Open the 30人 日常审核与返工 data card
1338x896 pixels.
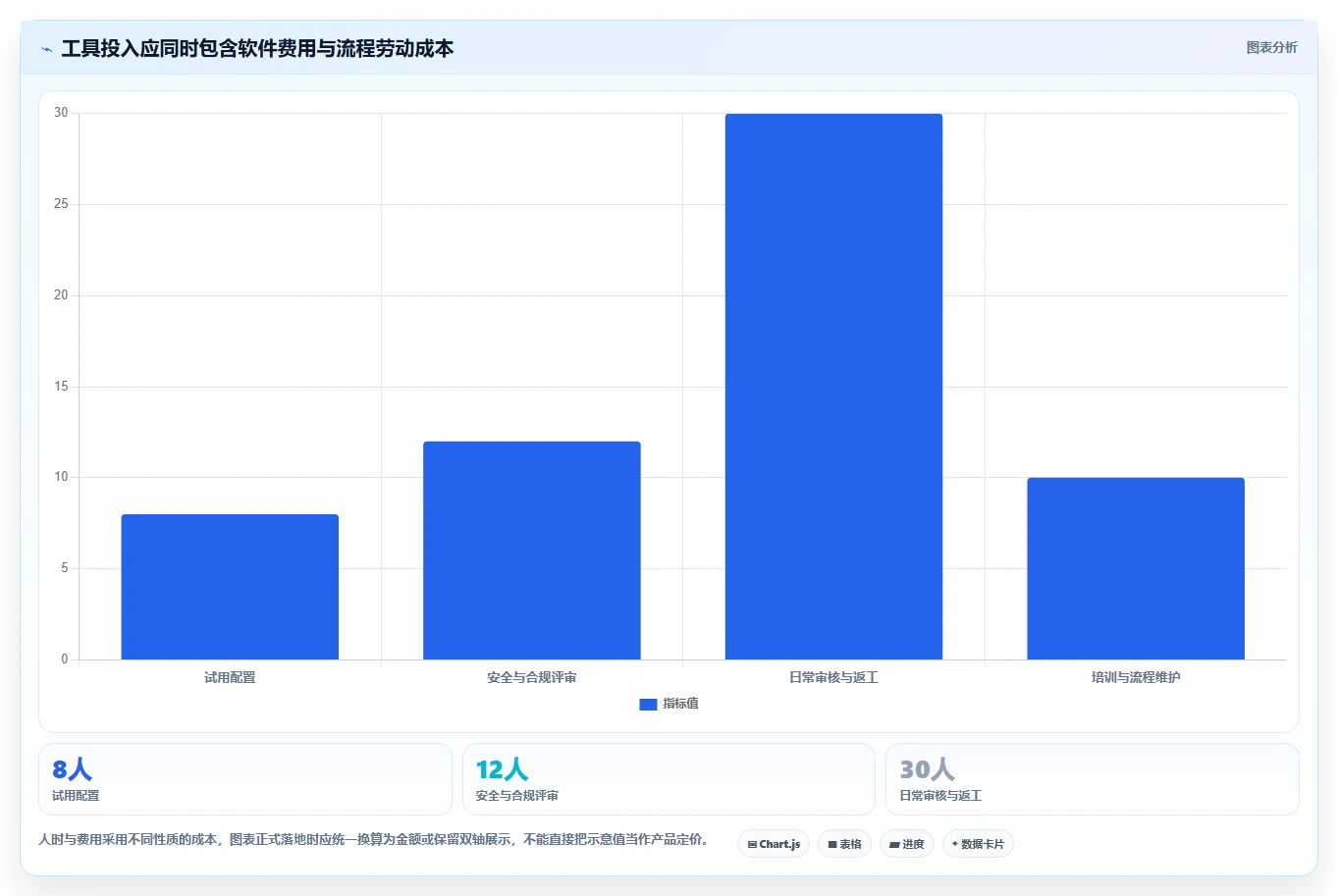[1093, 779]
